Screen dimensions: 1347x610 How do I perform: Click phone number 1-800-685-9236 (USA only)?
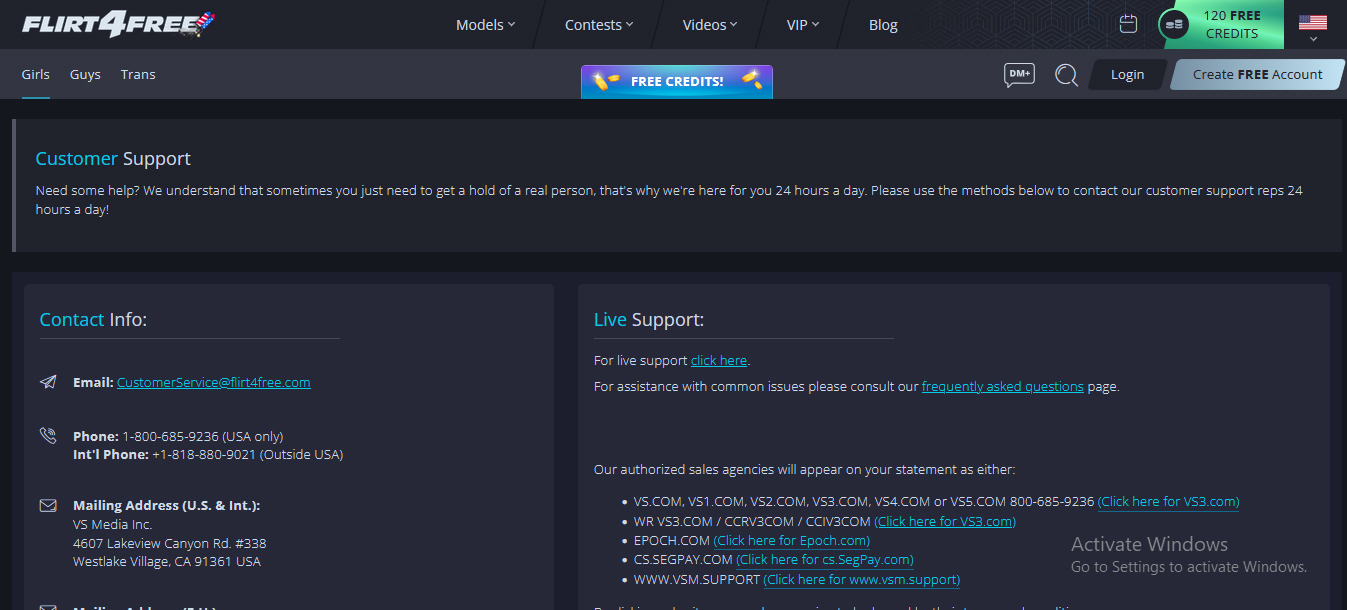(x=203, y=436)
